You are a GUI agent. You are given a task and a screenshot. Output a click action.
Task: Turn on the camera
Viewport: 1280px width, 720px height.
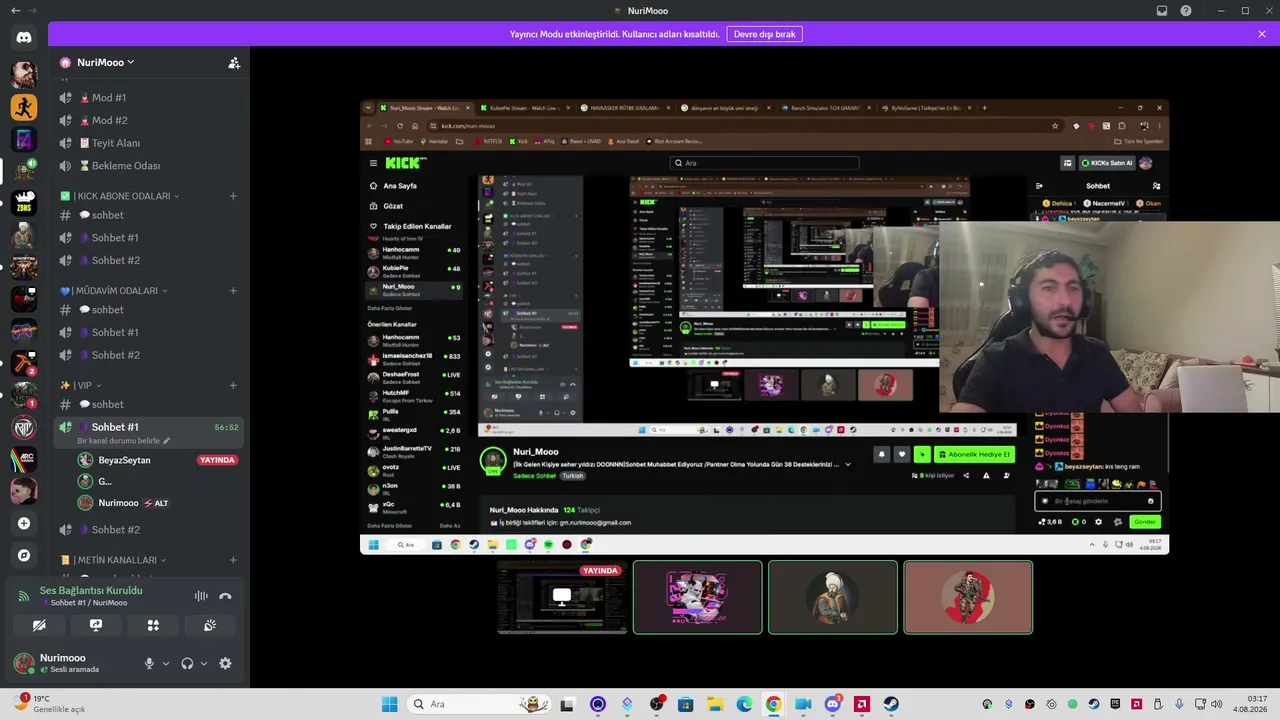click(x=39, y=625)
